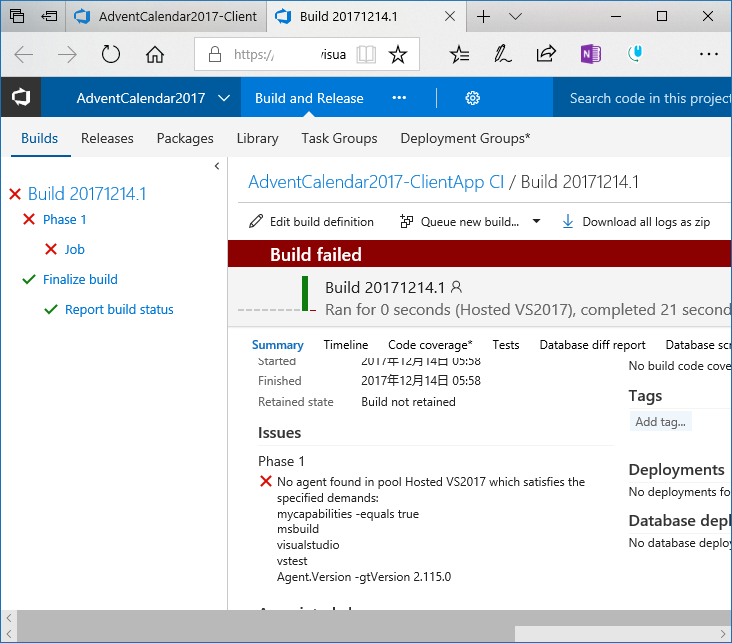
Task: Click the Add tag field
Action: [x=660, y=422]
